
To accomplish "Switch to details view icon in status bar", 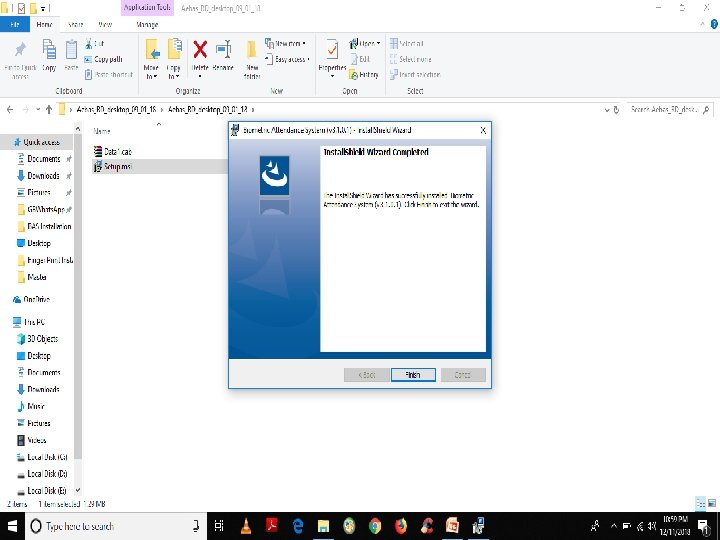I will [x=701, y=504].
